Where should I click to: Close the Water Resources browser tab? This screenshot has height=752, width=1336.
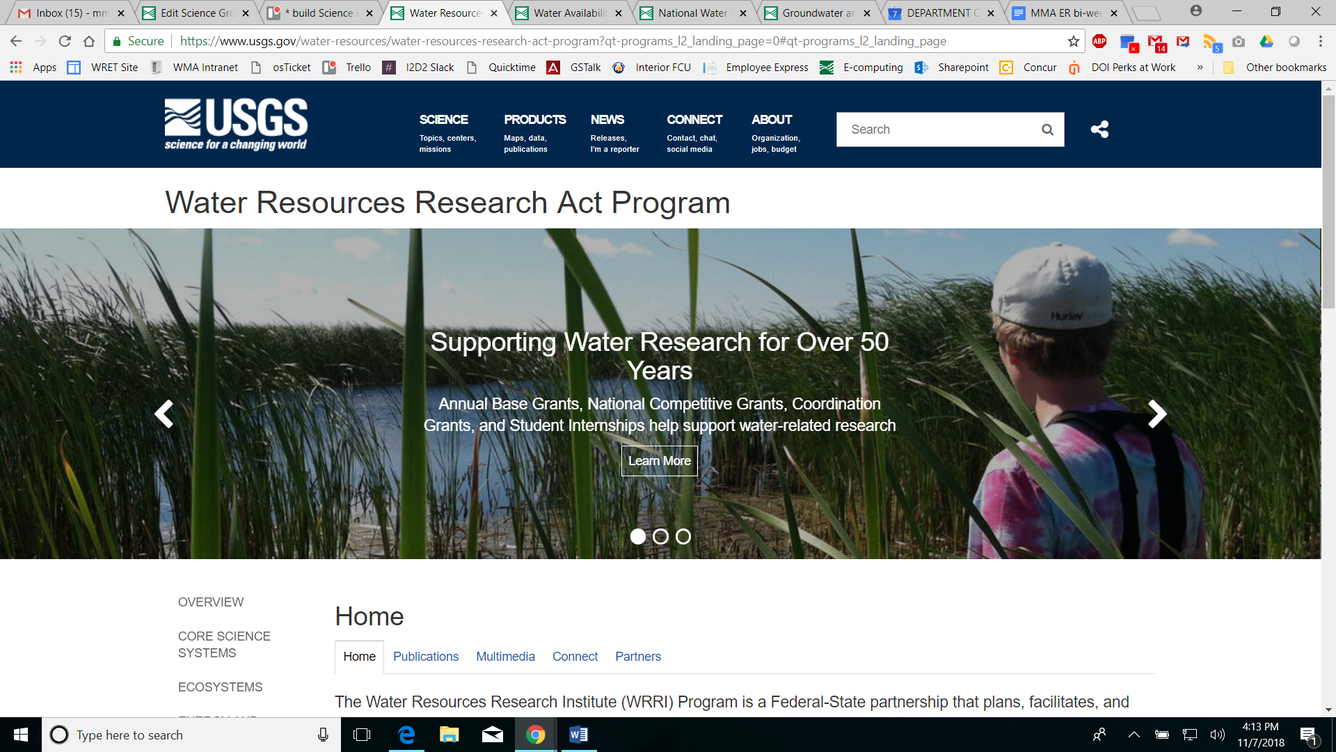tap(494, 13)
